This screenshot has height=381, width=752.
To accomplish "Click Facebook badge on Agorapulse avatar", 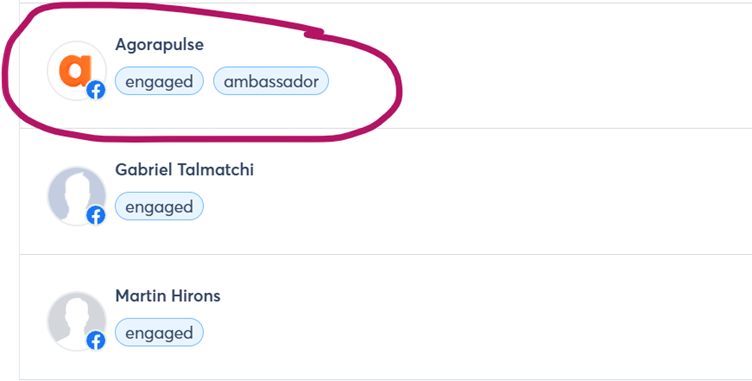I will pyautogui.click(x=96, y=90).
